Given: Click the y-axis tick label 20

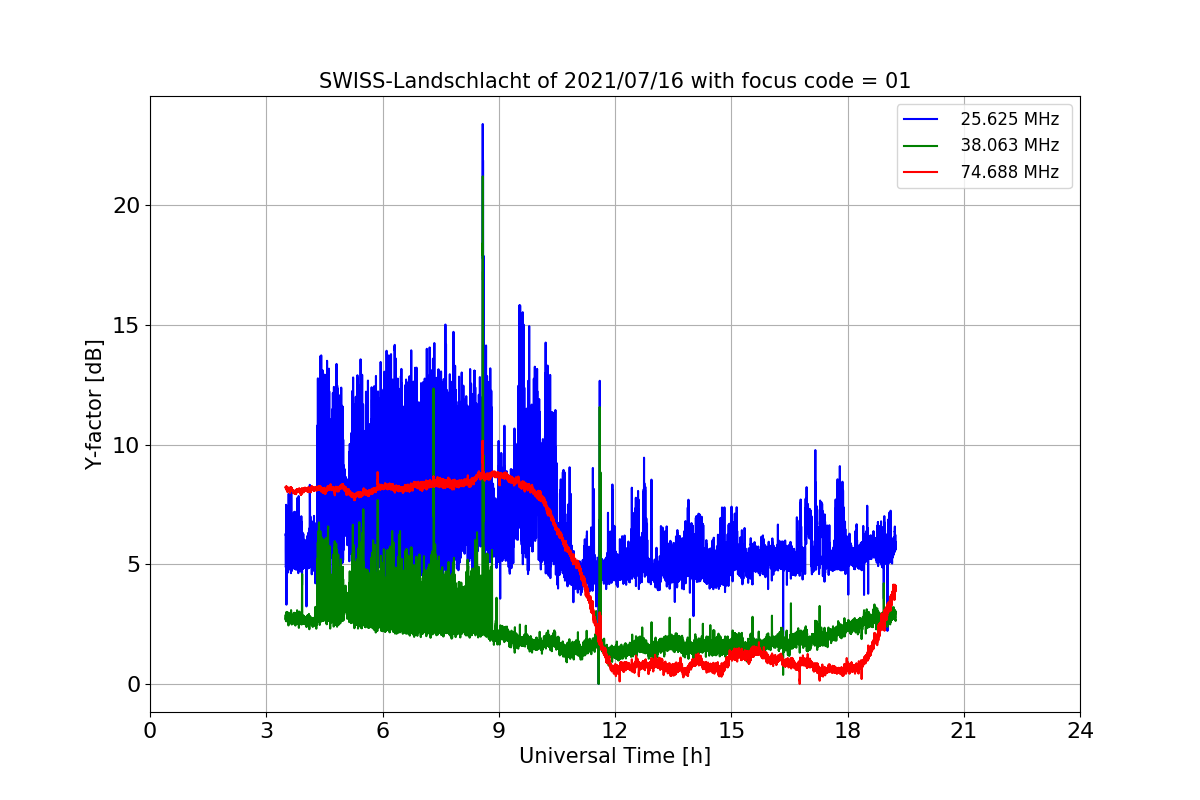Looking at the screenshot, I should pos(127,205).
